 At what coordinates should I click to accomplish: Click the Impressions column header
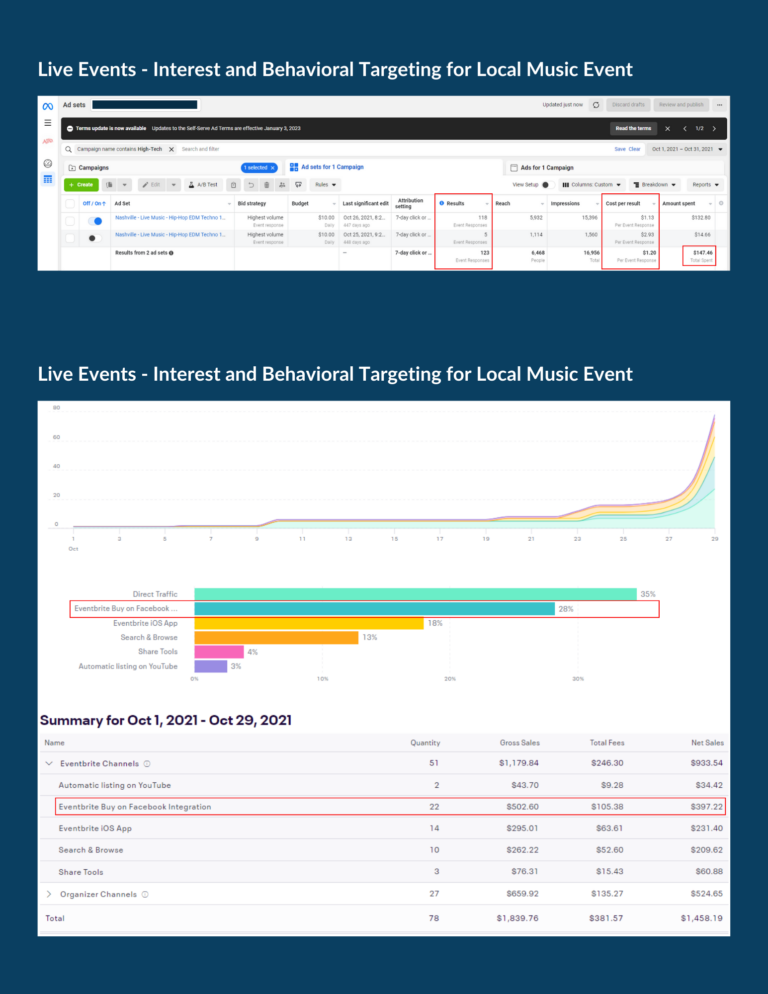pos(565,204)
